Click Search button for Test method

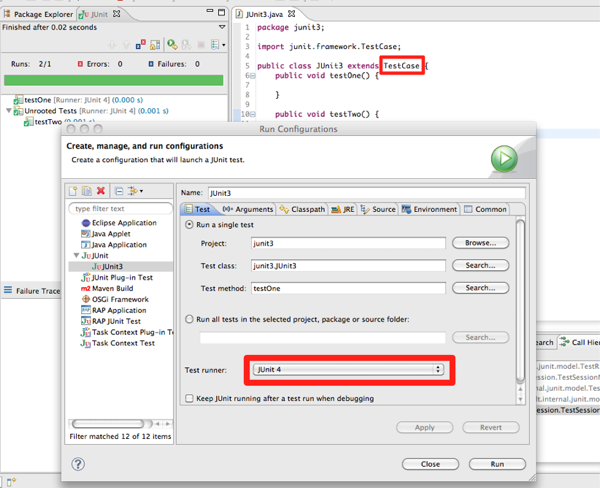click(x=481, y=288)
